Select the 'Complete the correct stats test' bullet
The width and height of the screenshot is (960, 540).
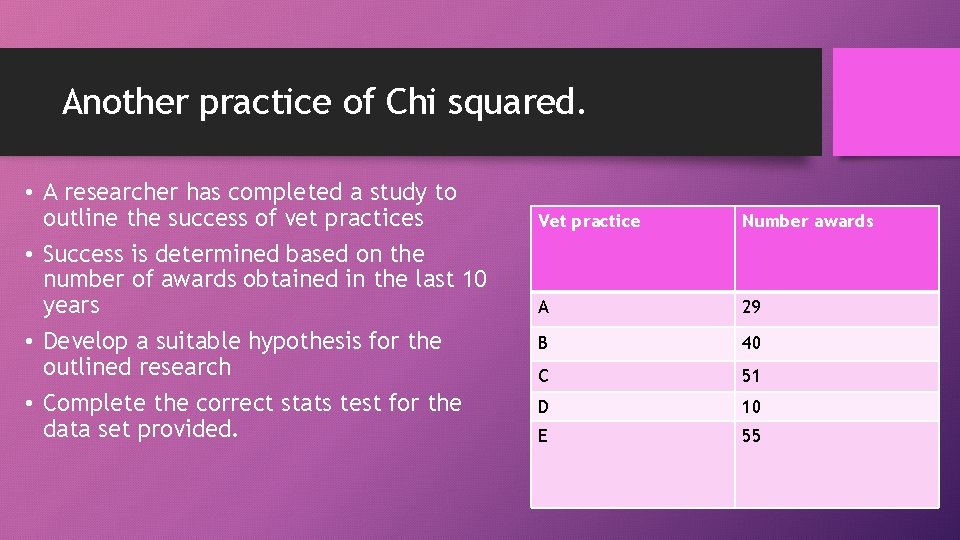coord(252,416)
